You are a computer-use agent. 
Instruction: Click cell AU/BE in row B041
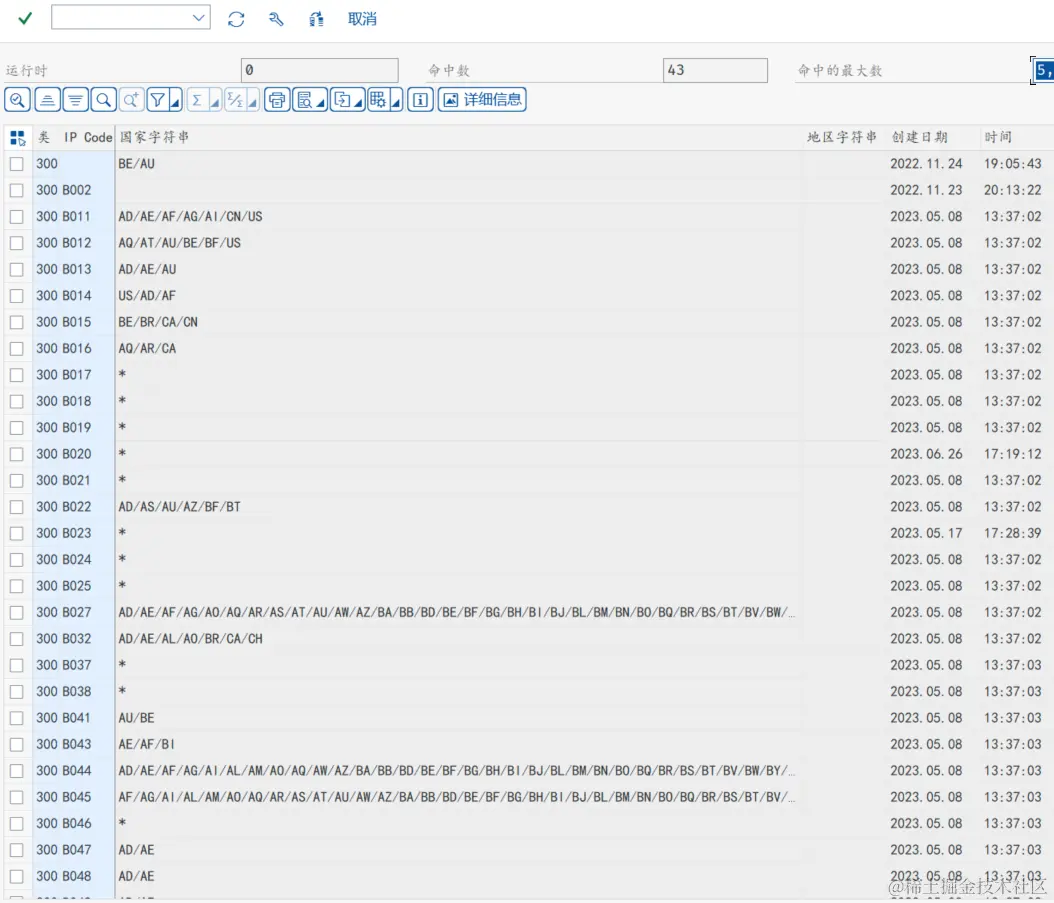click(136, 718)
